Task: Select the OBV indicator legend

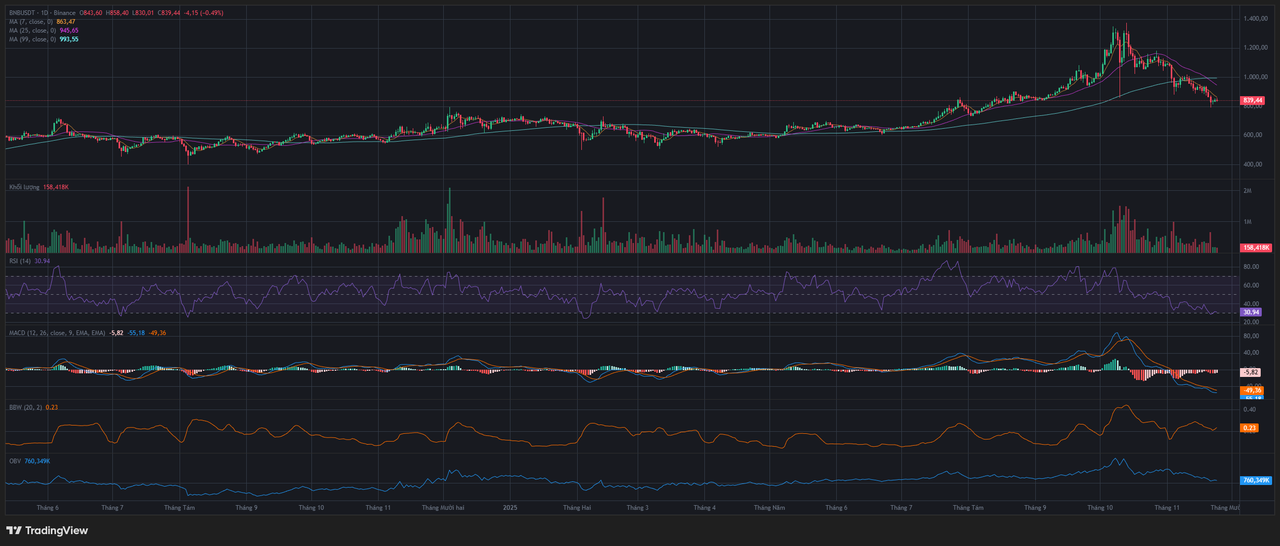Action: click(15, 461)
